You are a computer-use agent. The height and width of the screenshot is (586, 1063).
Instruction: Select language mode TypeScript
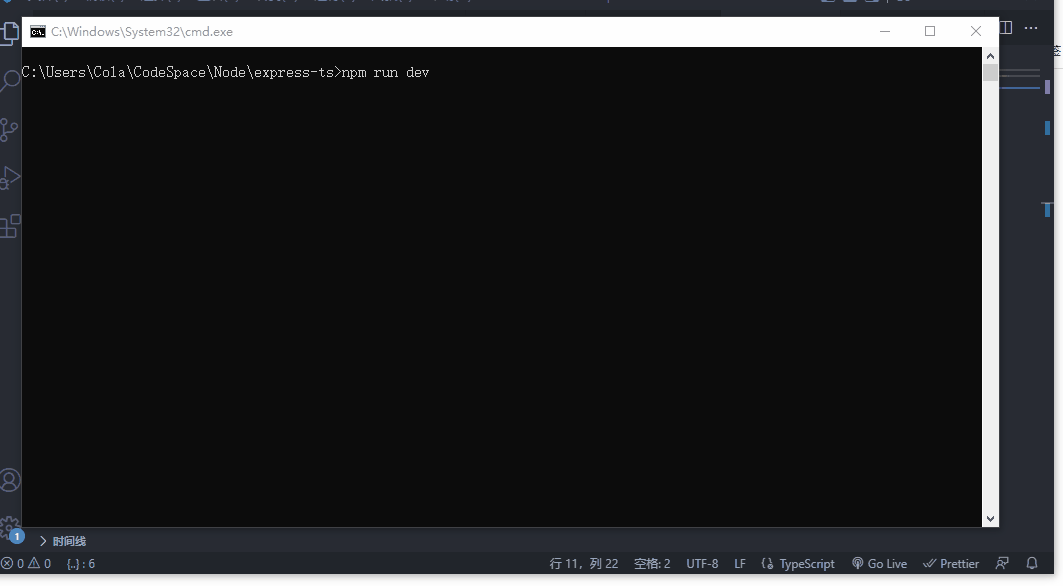coord(798,564)
